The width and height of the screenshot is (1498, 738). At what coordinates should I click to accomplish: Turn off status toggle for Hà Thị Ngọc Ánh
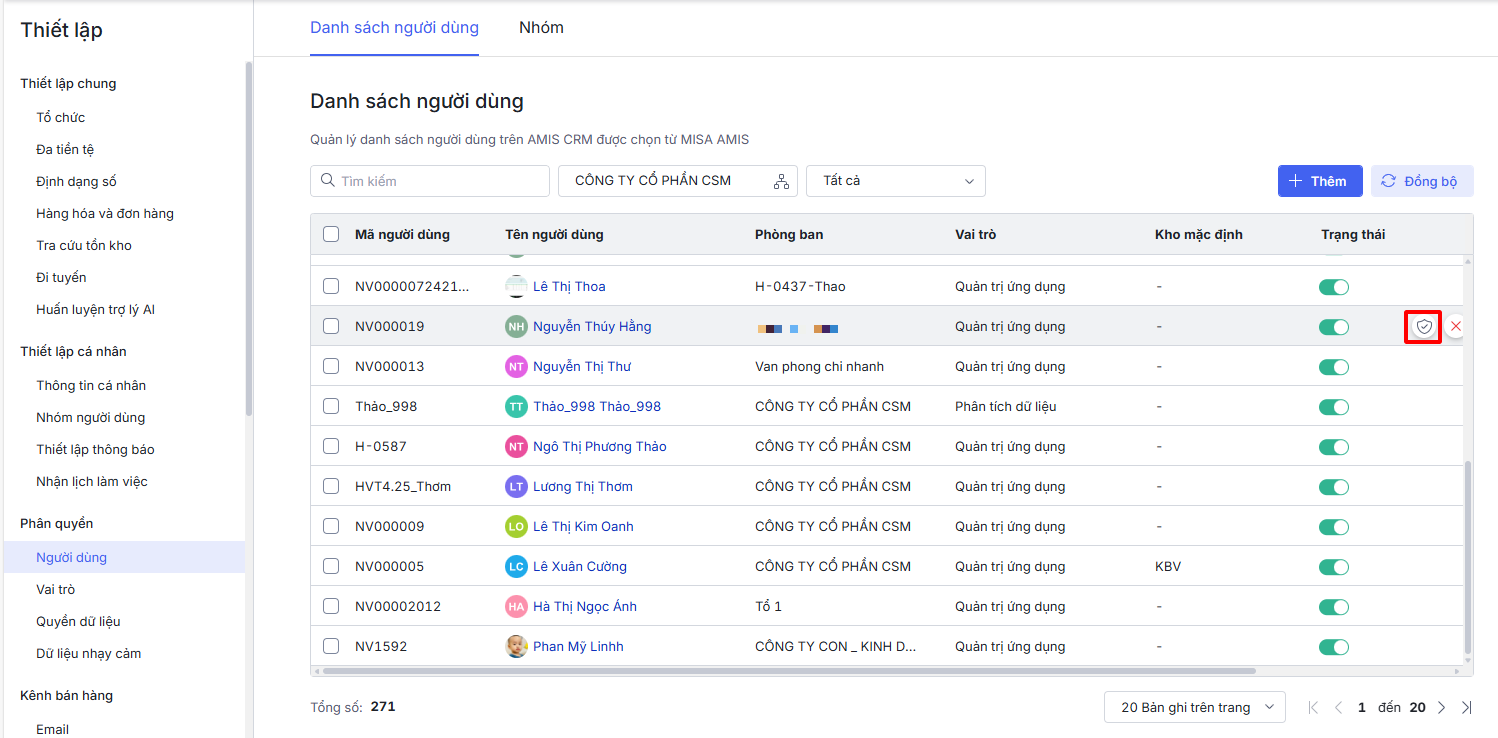click(1333, 607)
